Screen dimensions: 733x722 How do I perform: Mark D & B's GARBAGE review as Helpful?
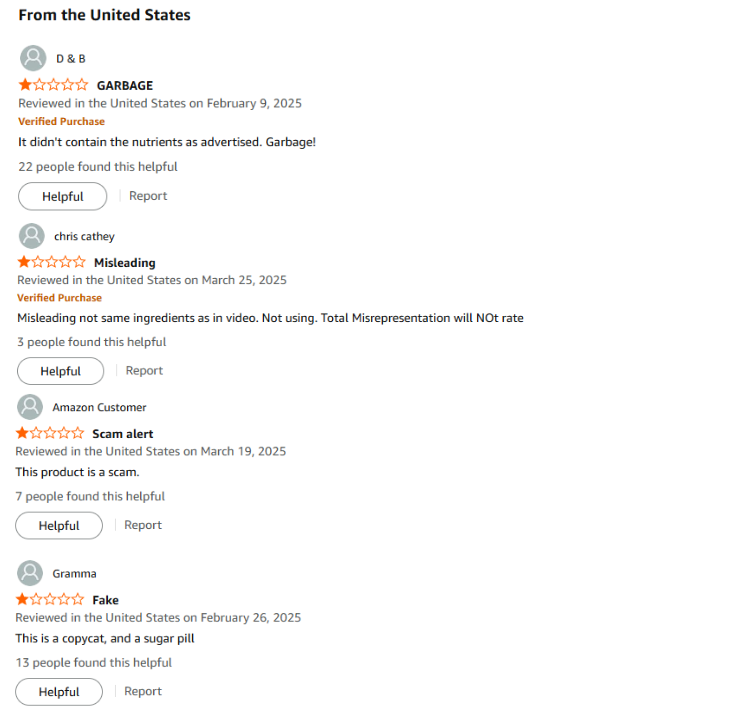[62, 196]
